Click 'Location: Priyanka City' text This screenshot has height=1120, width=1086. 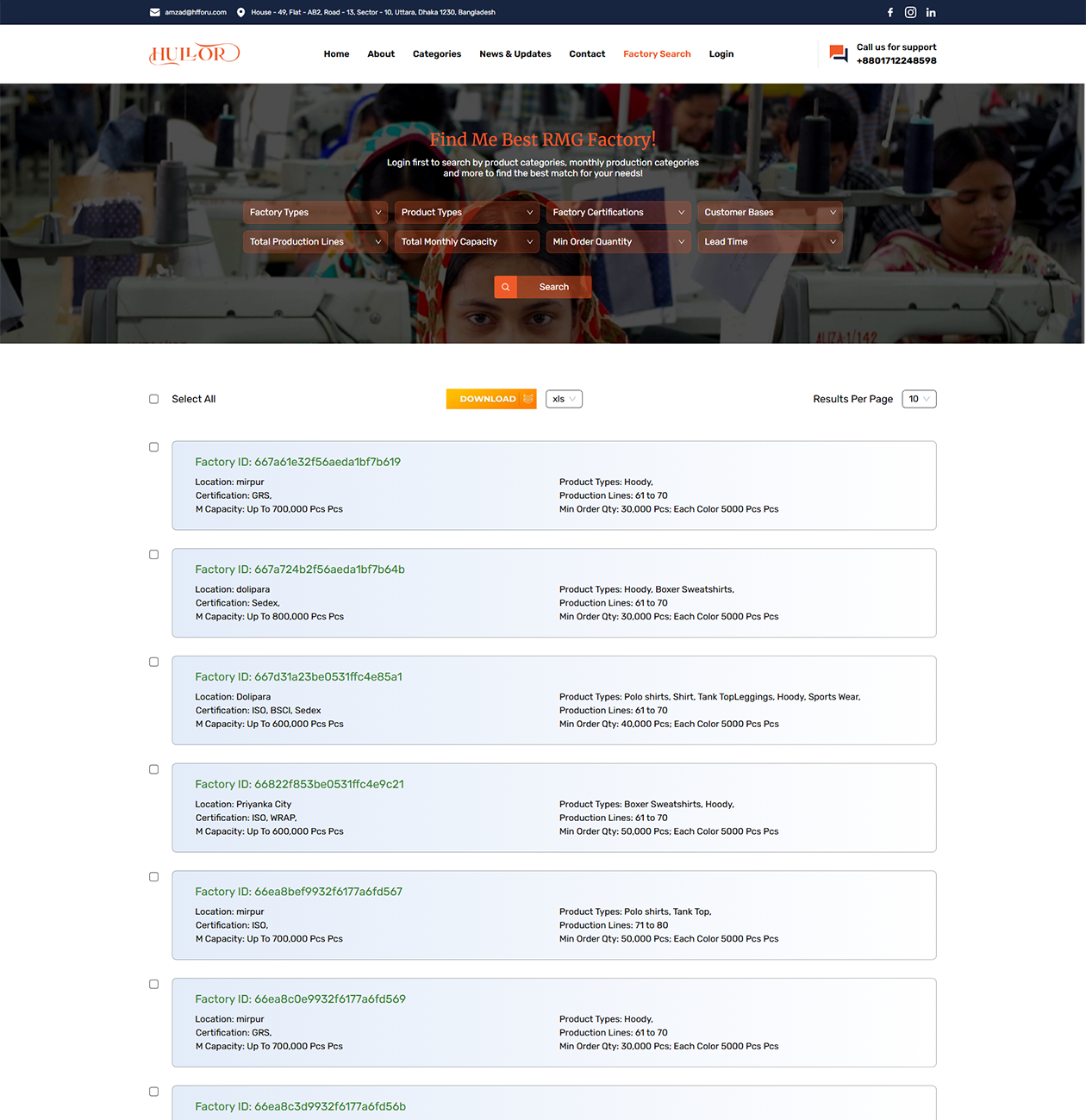243,805
